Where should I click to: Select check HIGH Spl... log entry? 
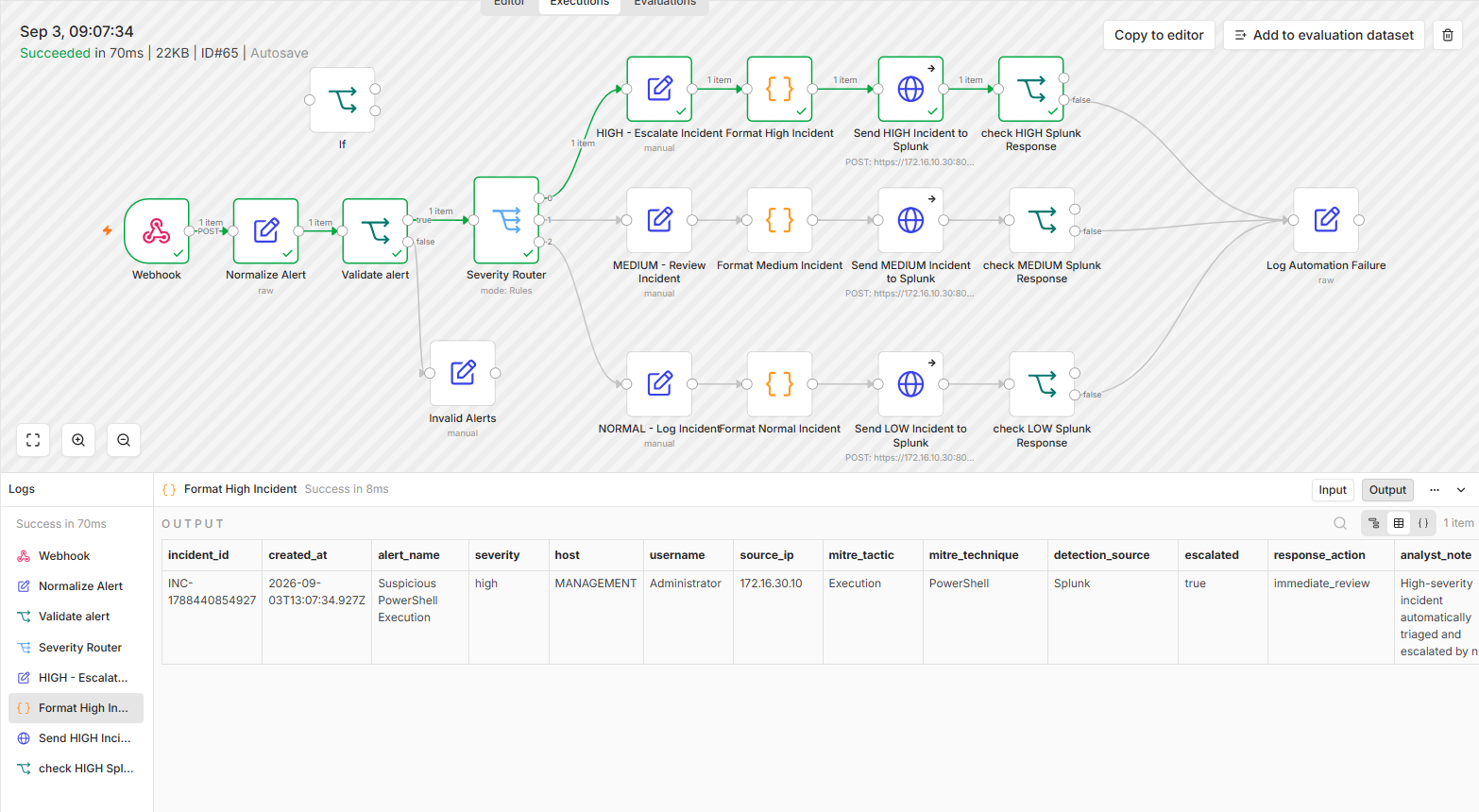[76, 769]
